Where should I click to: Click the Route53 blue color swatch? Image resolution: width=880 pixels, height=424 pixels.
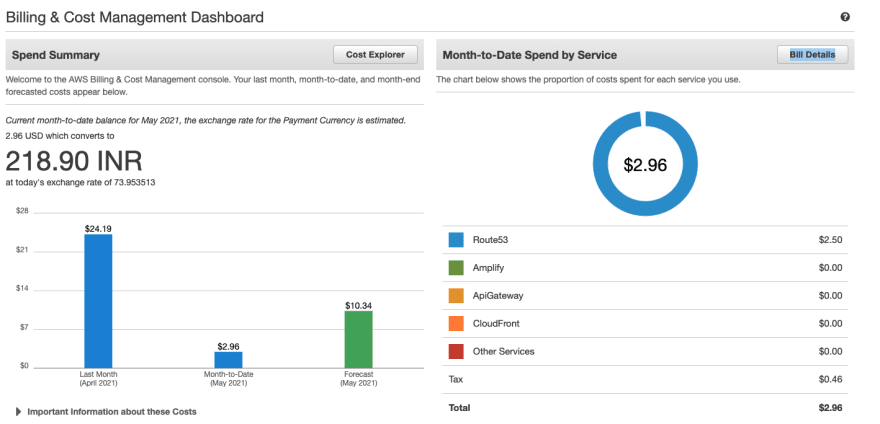pyautogui.click(x=456, y=240)
